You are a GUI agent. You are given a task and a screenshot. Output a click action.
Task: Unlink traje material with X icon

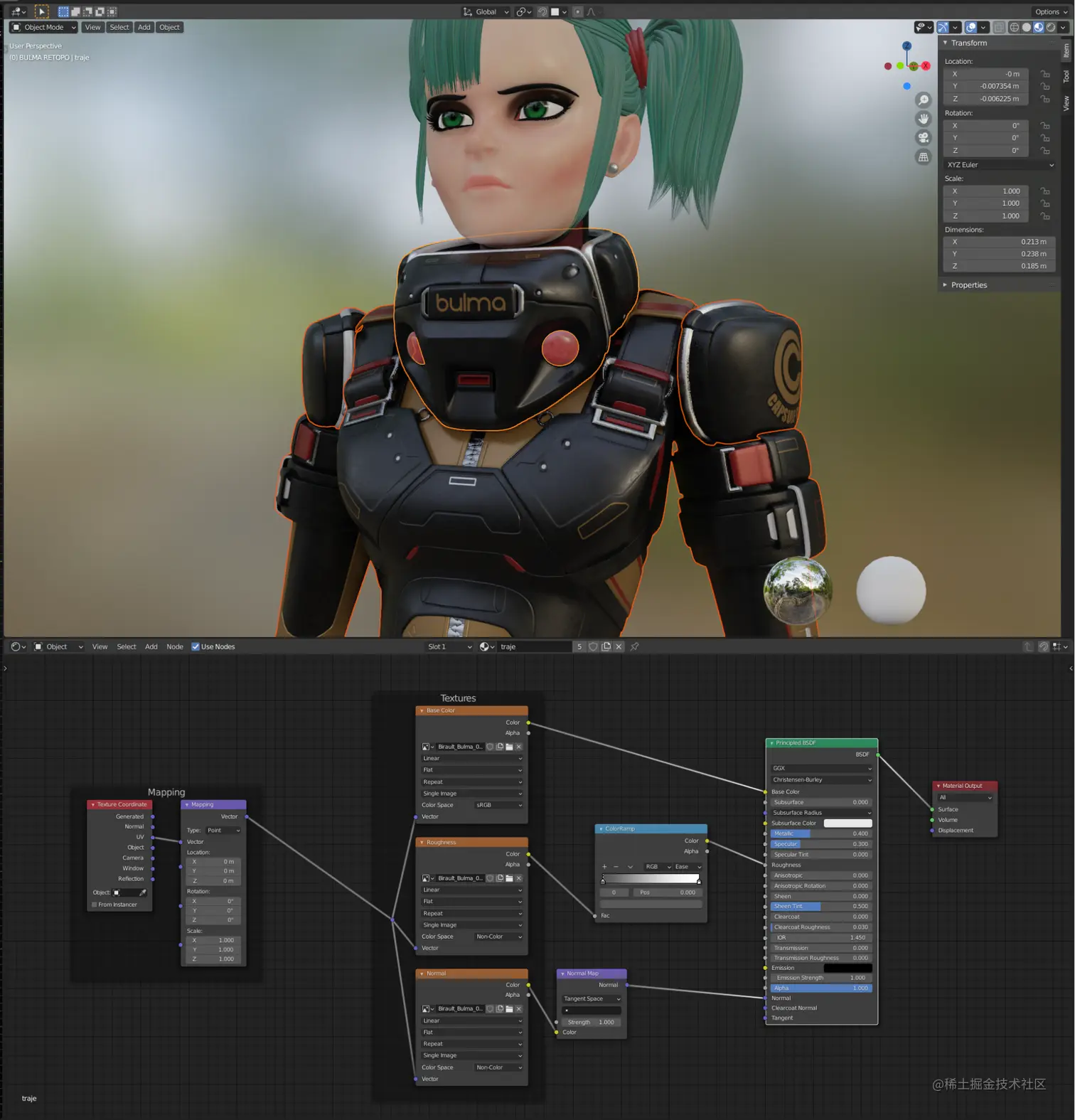(619, 646)
